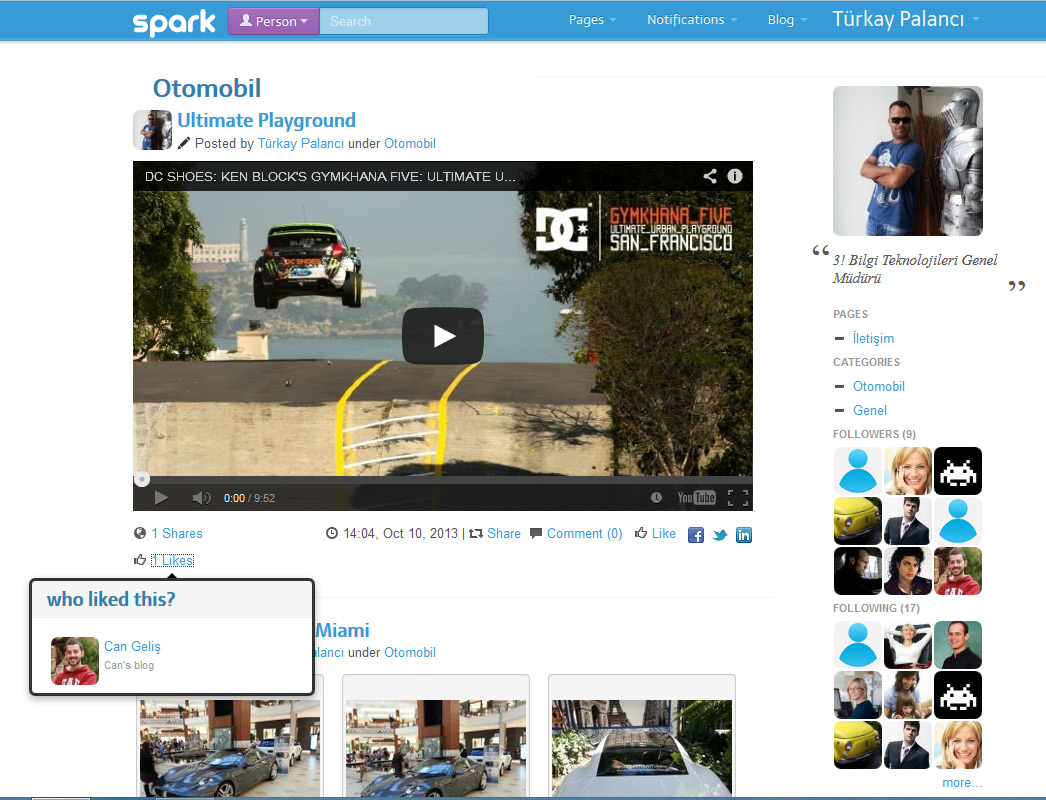View the 1 Shares link
1046x800 pixels.
(x=177, y=534)
